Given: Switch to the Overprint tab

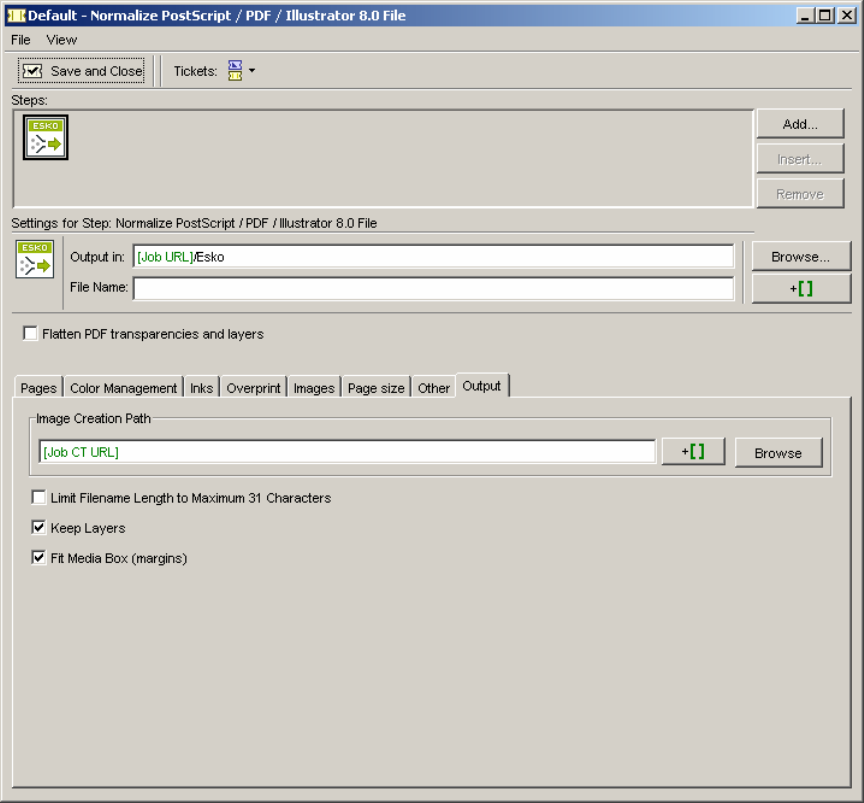Looking at the screenshot, I should (x=253, y=388).
